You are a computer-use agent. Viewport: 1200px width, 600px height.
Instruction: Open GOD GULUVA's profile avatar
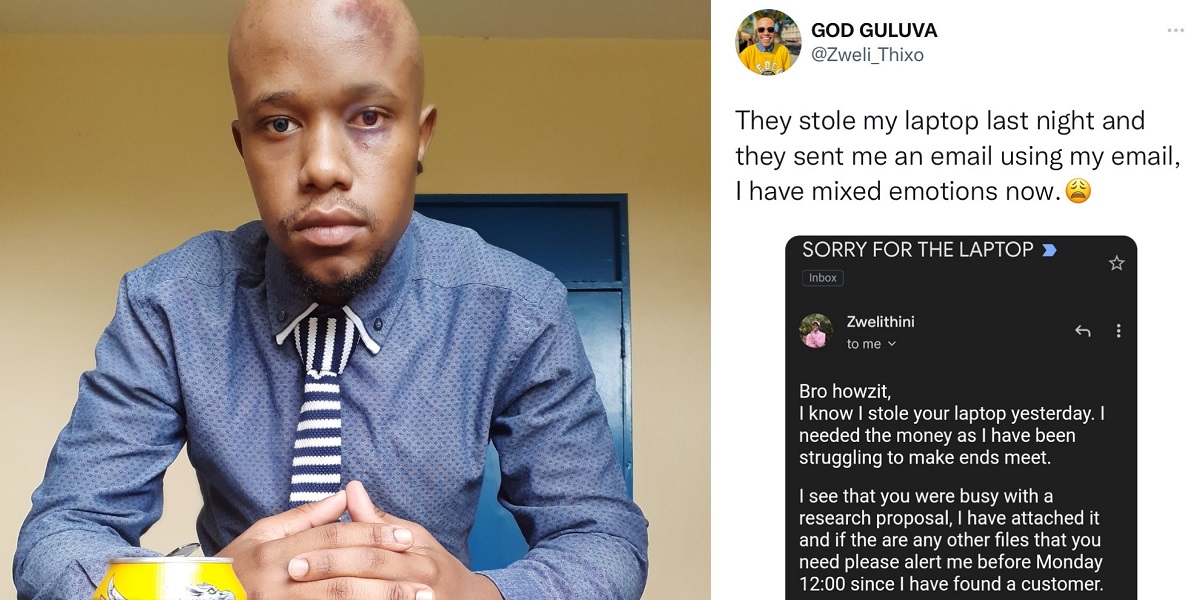[x=768, y=43]
